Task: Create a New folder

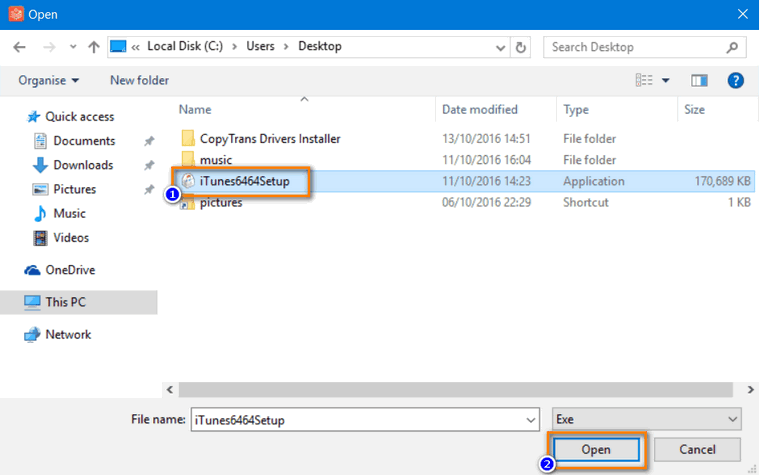Action: tap(139, 80)
